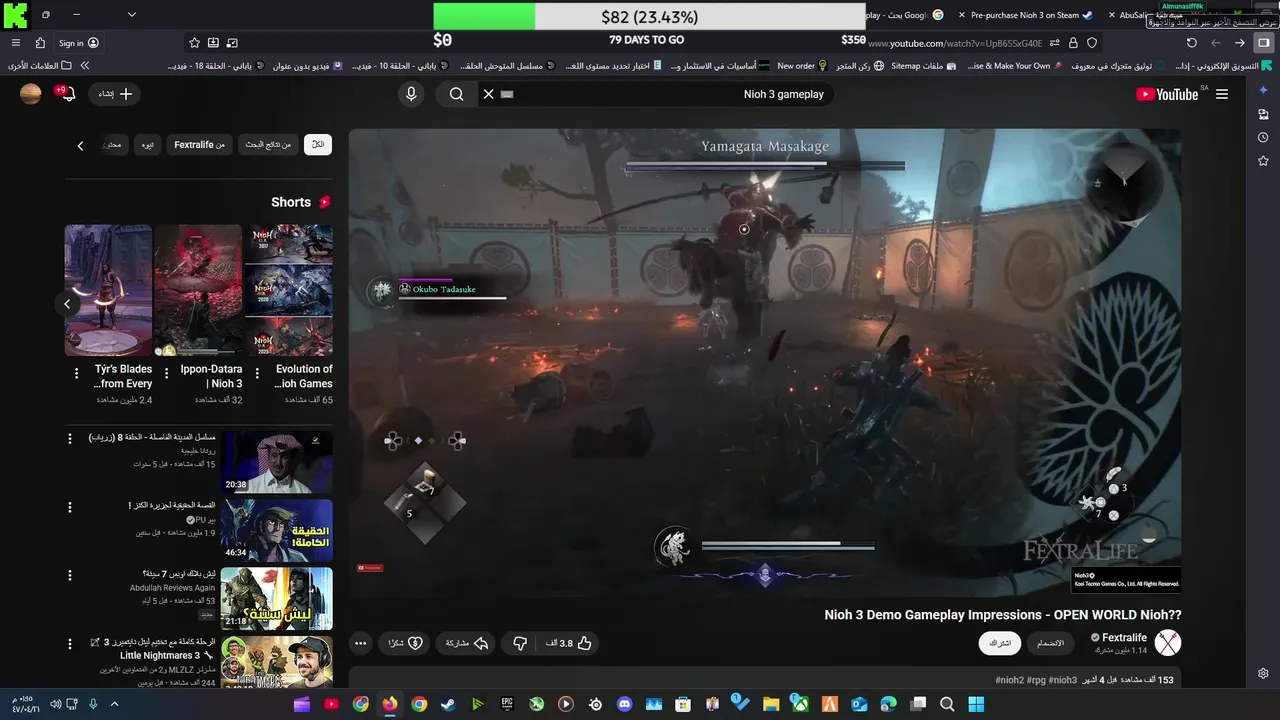Like the Nioh 3 video
Image resolution: width=1280 pixels, height=720 pixels.
[x=569, y=643]
